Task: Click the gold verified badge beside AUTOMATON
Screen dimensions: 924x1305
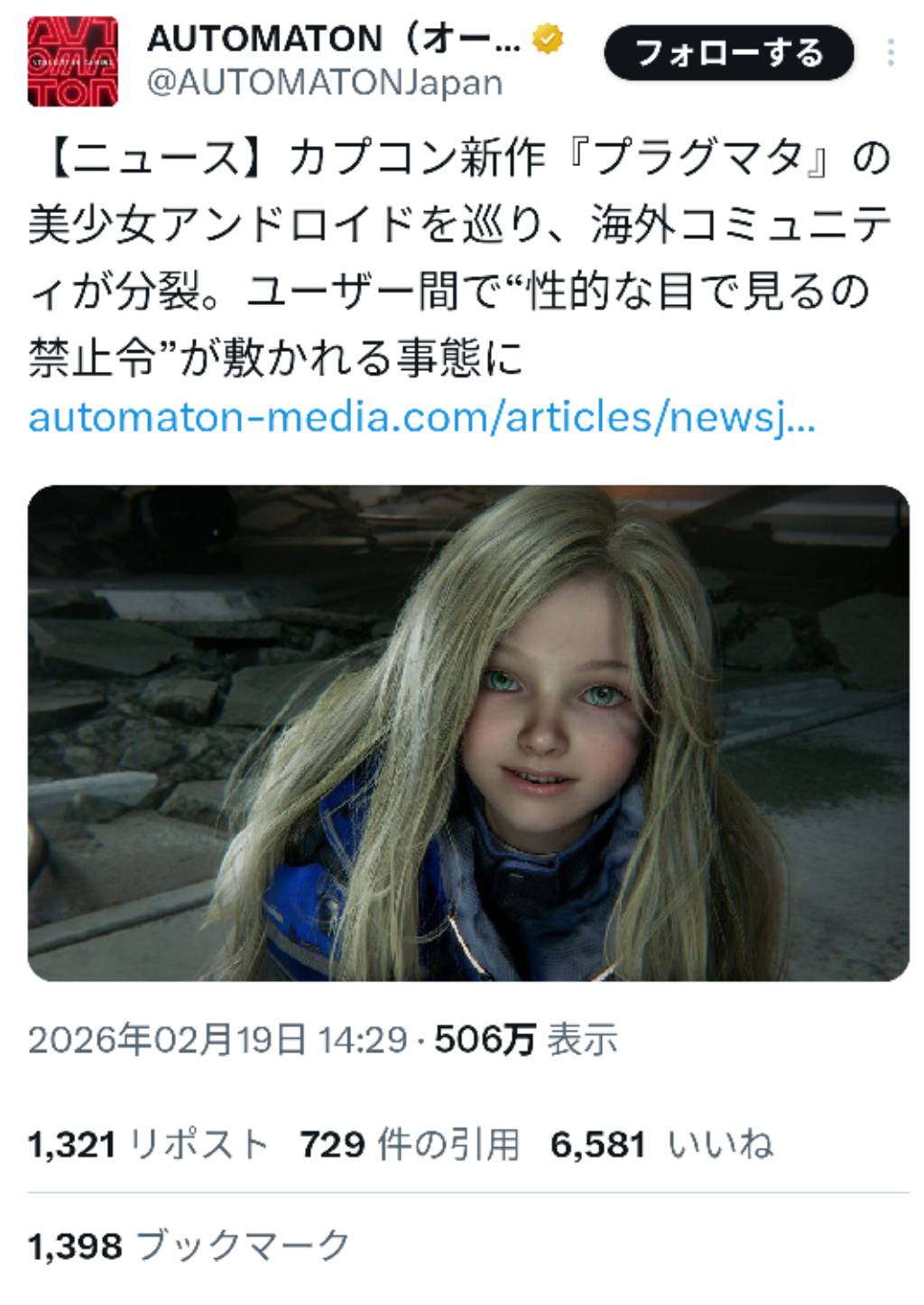Action: point(549,40)
